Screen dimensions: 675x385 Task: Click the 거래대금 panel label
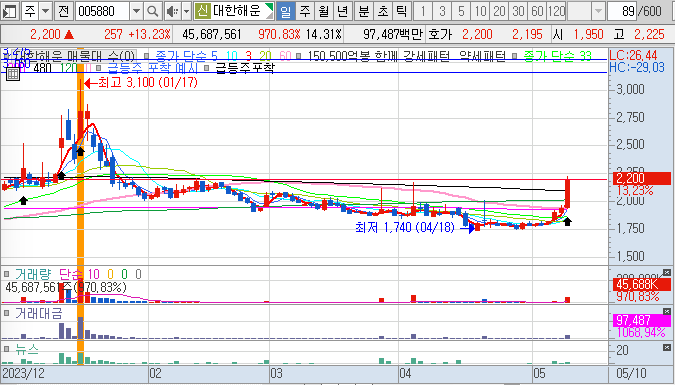[38, 313]
